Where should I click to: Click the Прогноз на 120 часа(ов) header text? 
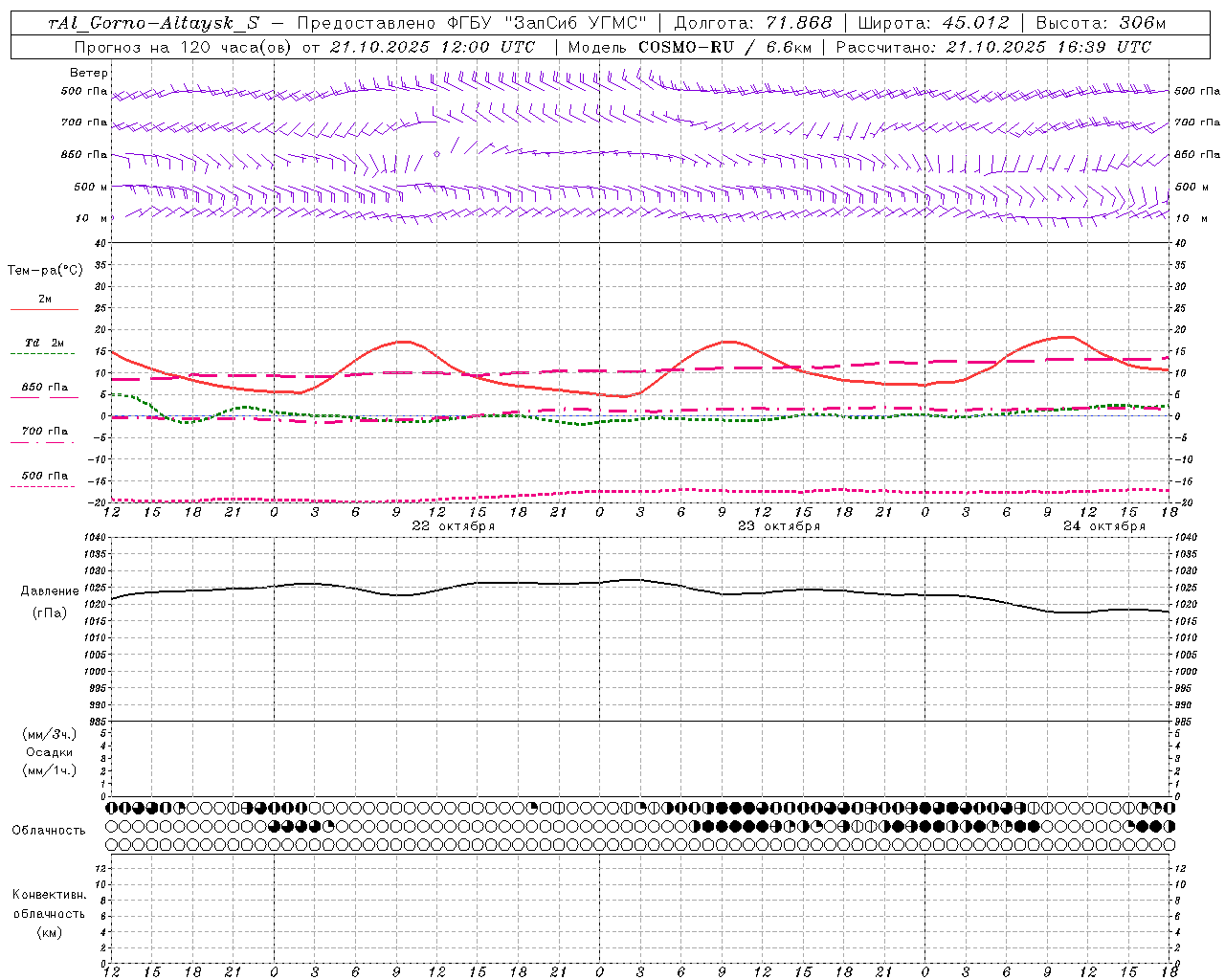pyautogui.click(x=184, y=47)
